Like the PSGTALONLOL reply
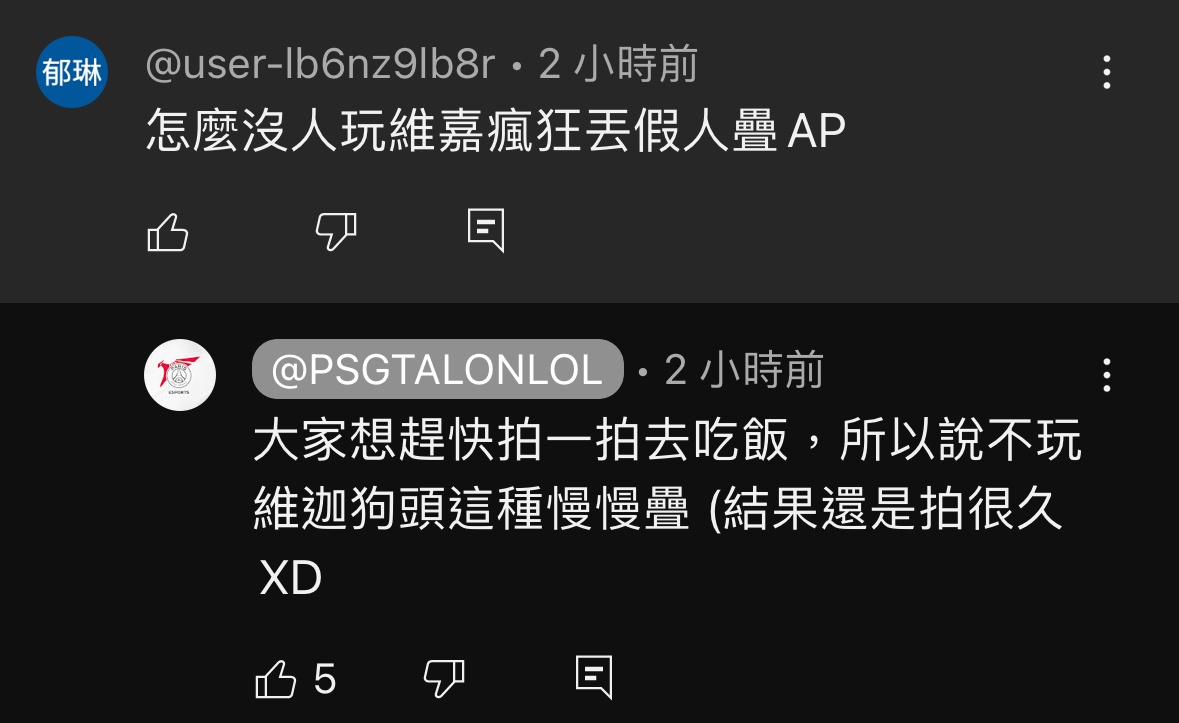1179x723 pixels. click(276, 679)
